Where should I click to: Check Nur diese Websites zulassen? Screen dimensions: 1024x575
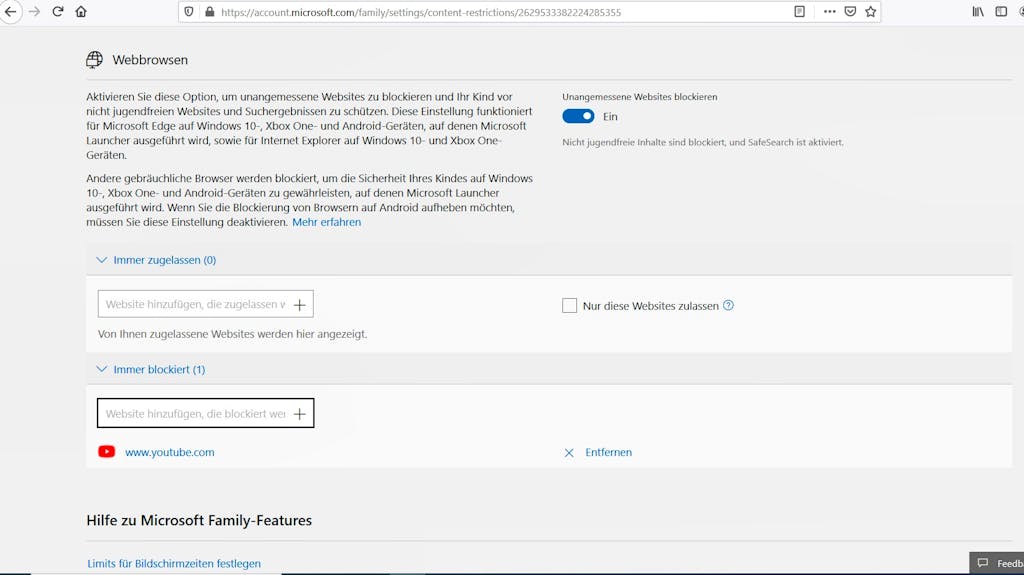point(569,305)
